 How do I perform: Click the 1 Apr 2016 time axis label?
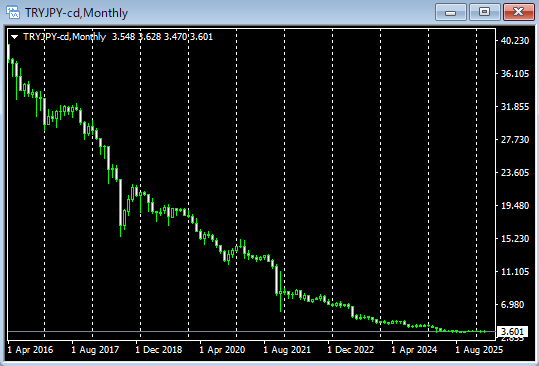(x=30, y=350)
